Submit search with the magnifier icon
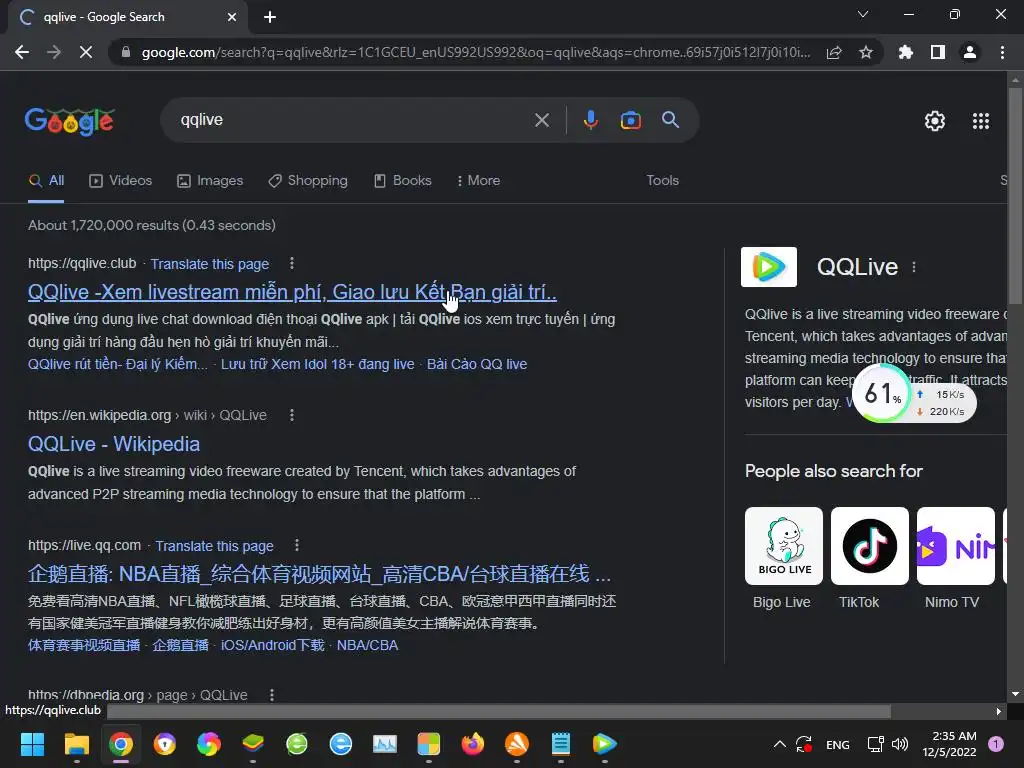Viewport: 1024px width, 768px height. point(671,120)
